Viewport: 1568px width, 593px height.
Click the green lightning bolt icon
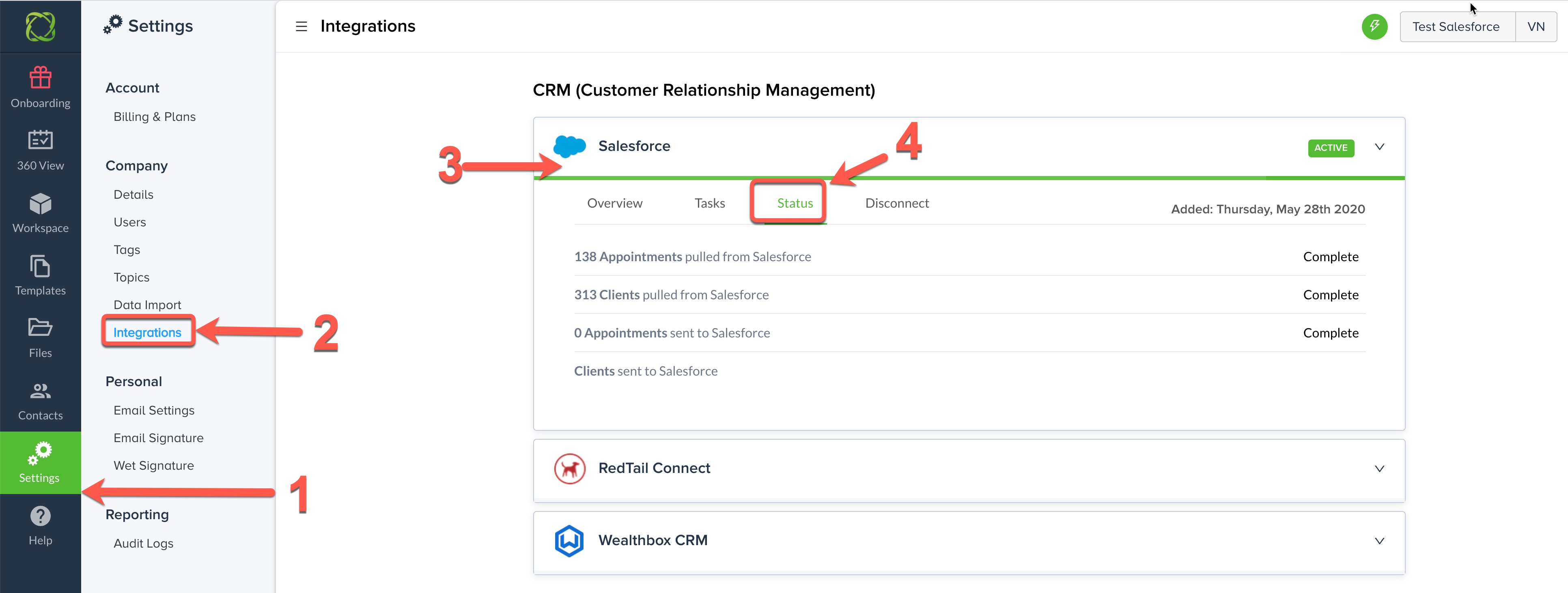[x=1374, y=26]
